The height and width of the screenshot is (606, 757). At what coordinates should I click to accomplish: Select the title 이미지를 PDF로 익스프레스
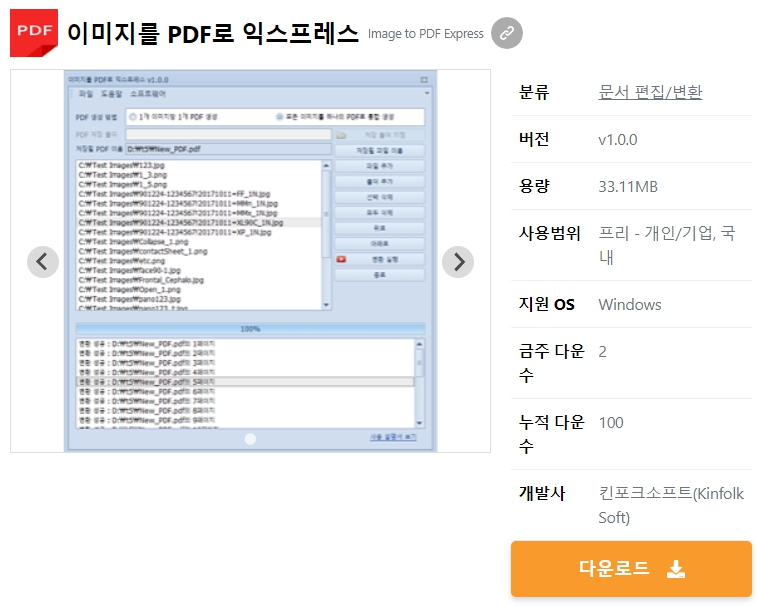pos(213,33)
